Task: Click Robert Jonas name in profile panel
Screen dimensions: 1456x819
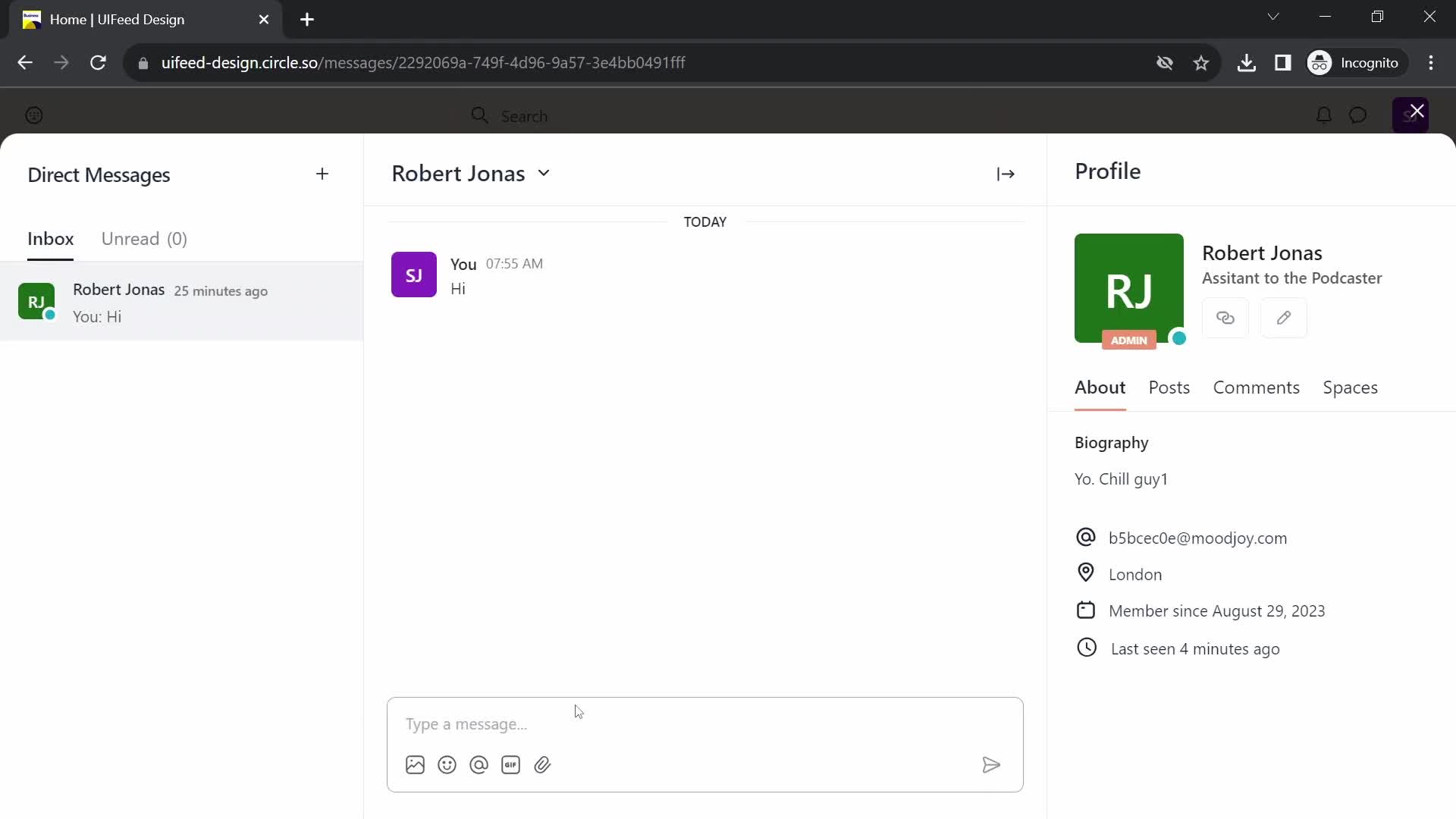Action: [x=1262, y=253]
